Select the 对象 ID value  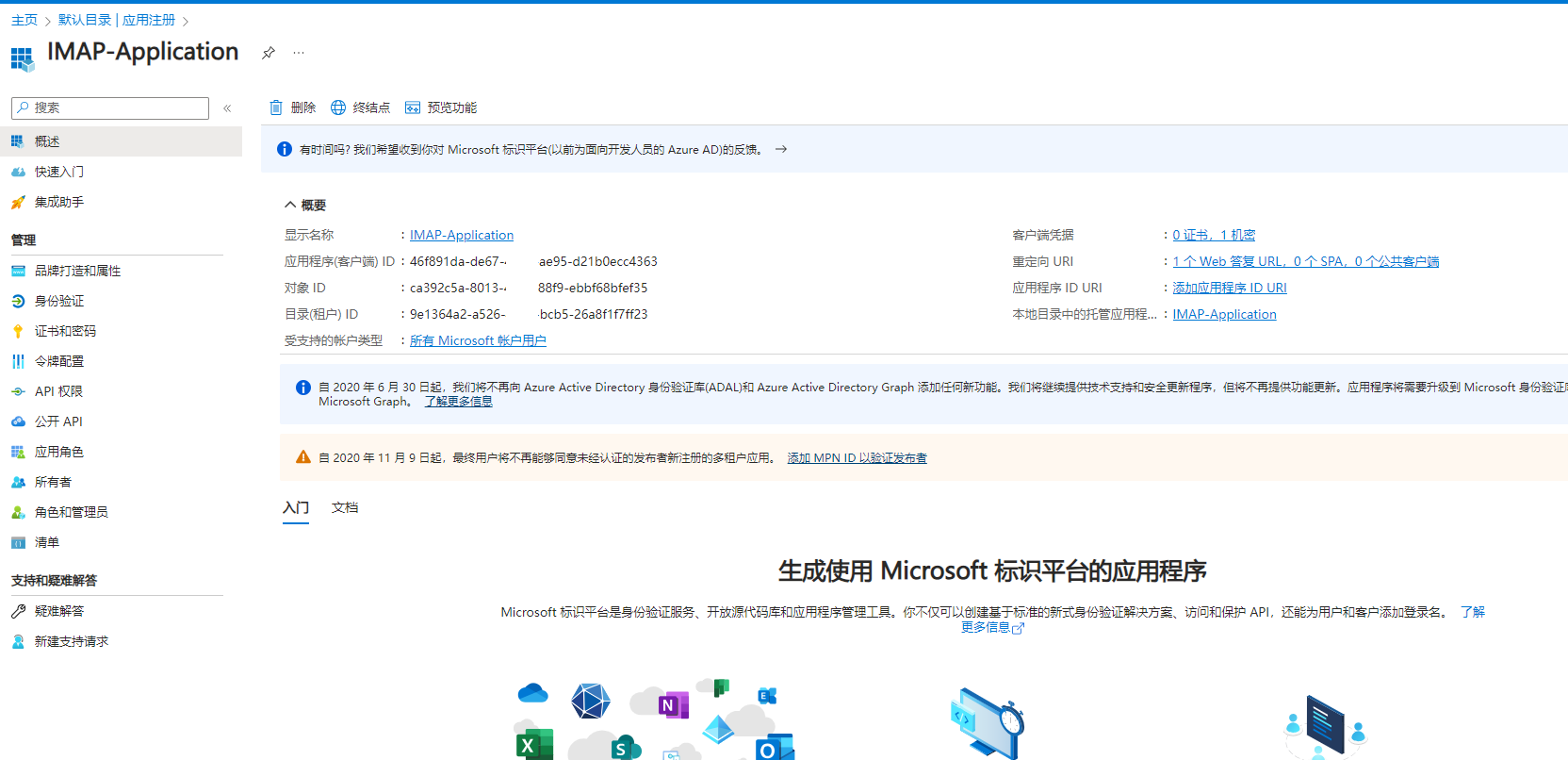(x=529, y=288)
